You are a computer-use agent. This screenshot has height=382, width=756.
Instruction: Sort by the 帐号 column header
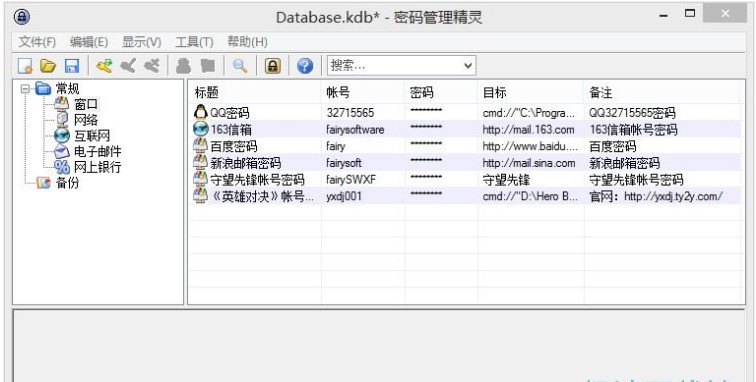pos(363,92)
